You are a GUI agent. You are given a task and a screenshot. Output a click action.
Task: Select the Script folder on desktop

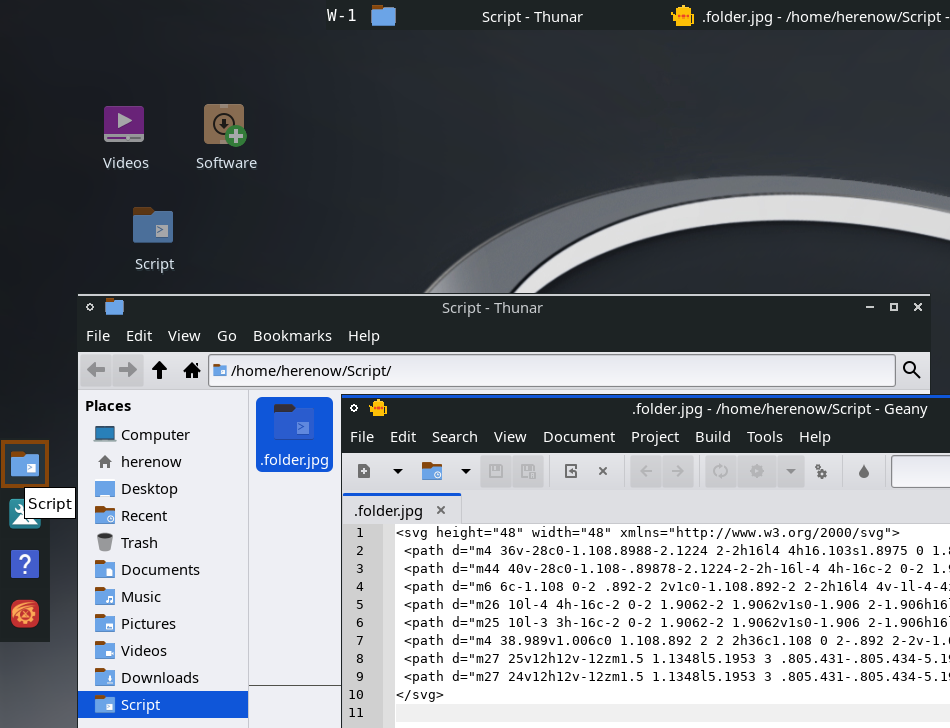pyautogui.click(x=153, y=239)
